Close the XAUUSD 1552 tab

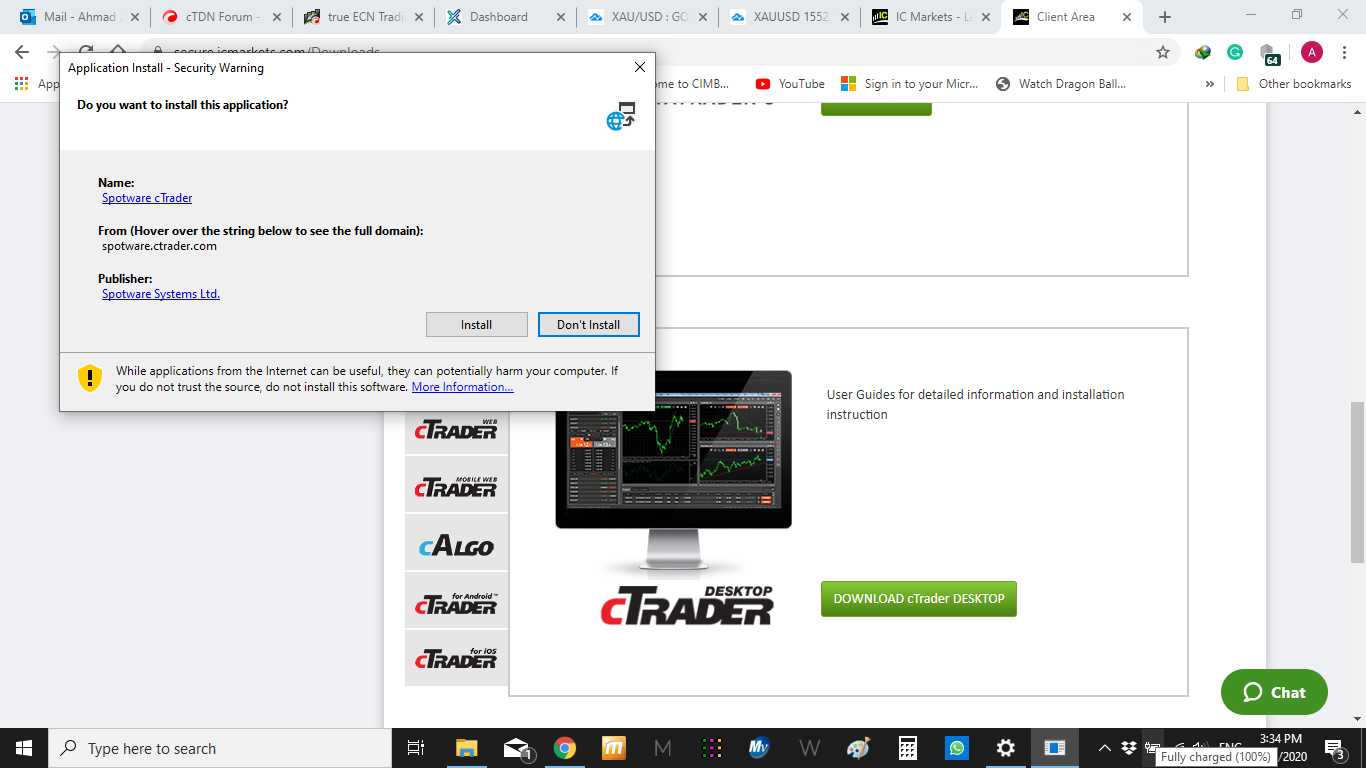843,17
